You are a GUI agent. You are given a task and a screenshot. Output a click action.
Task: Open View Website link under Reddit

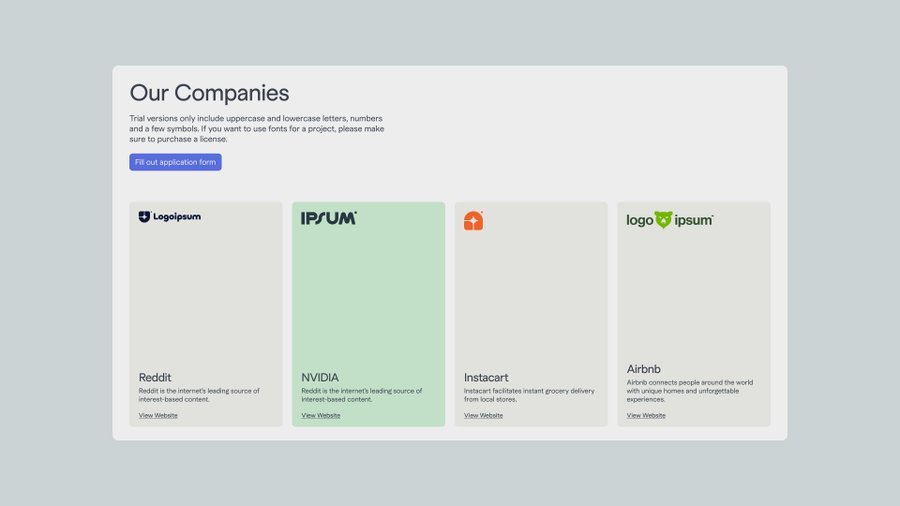click(158, 415)
